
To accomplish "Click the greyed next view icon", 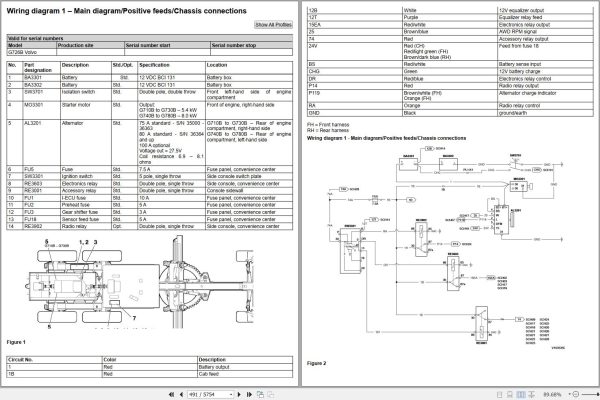I will [271, 394].
